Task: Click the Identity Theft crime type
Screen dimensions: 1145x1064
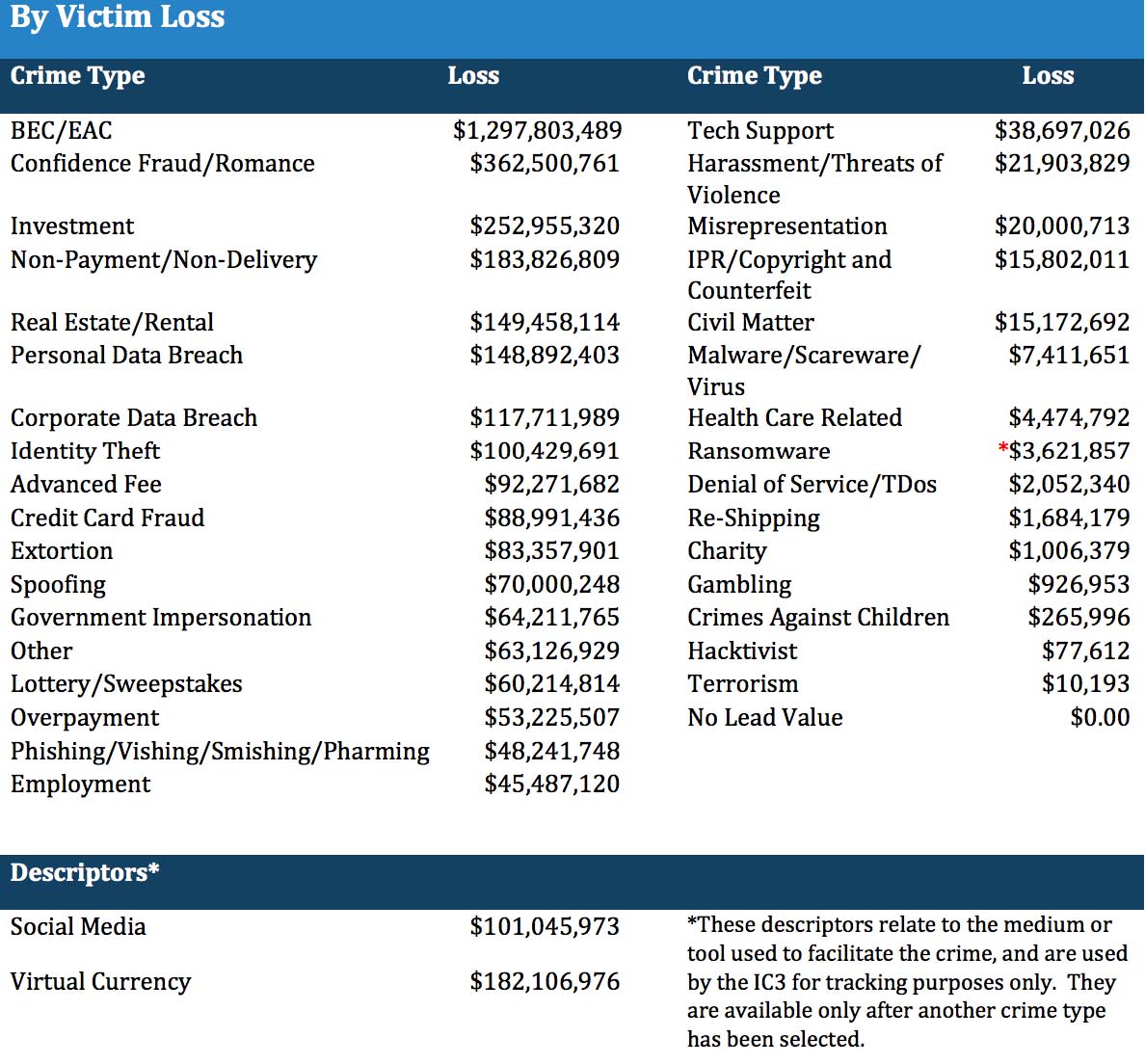Action: [x=85, y=451]
